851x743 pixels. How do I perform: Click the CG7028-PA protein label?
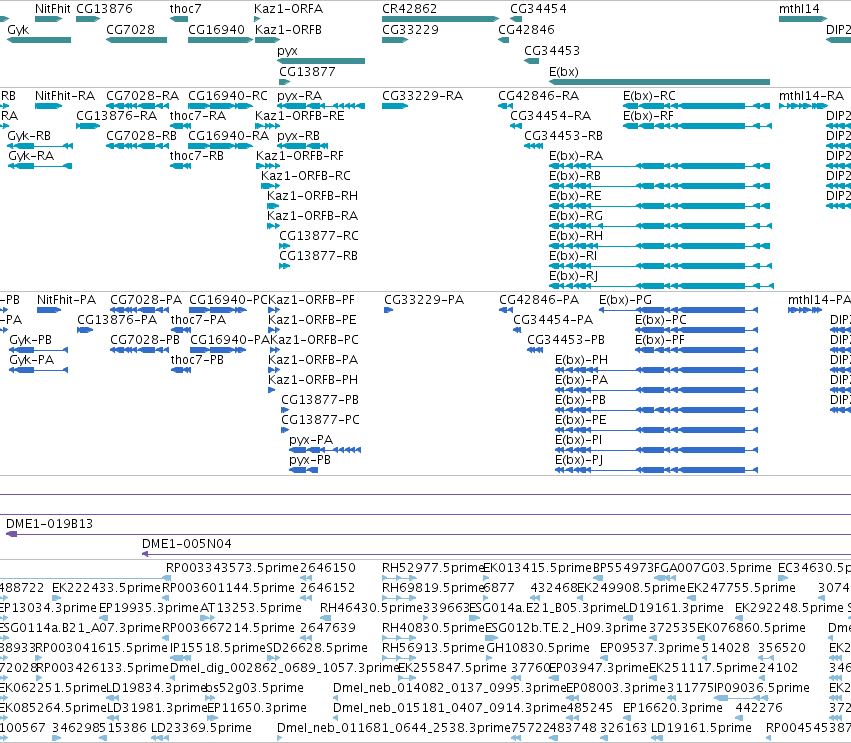click(x=146, y=300)
